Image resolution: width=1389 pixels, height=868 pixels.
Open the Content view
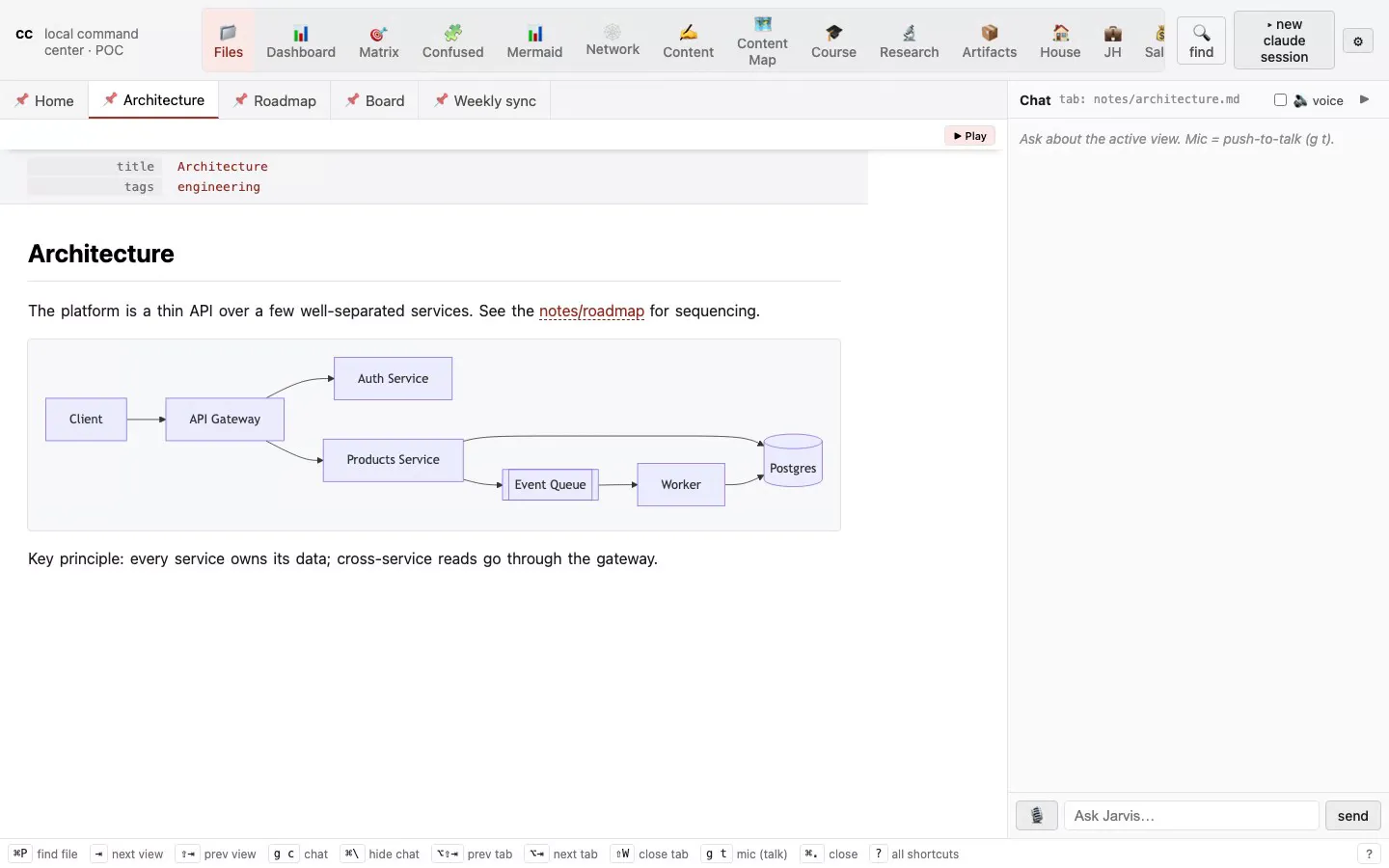coord(689,41)
